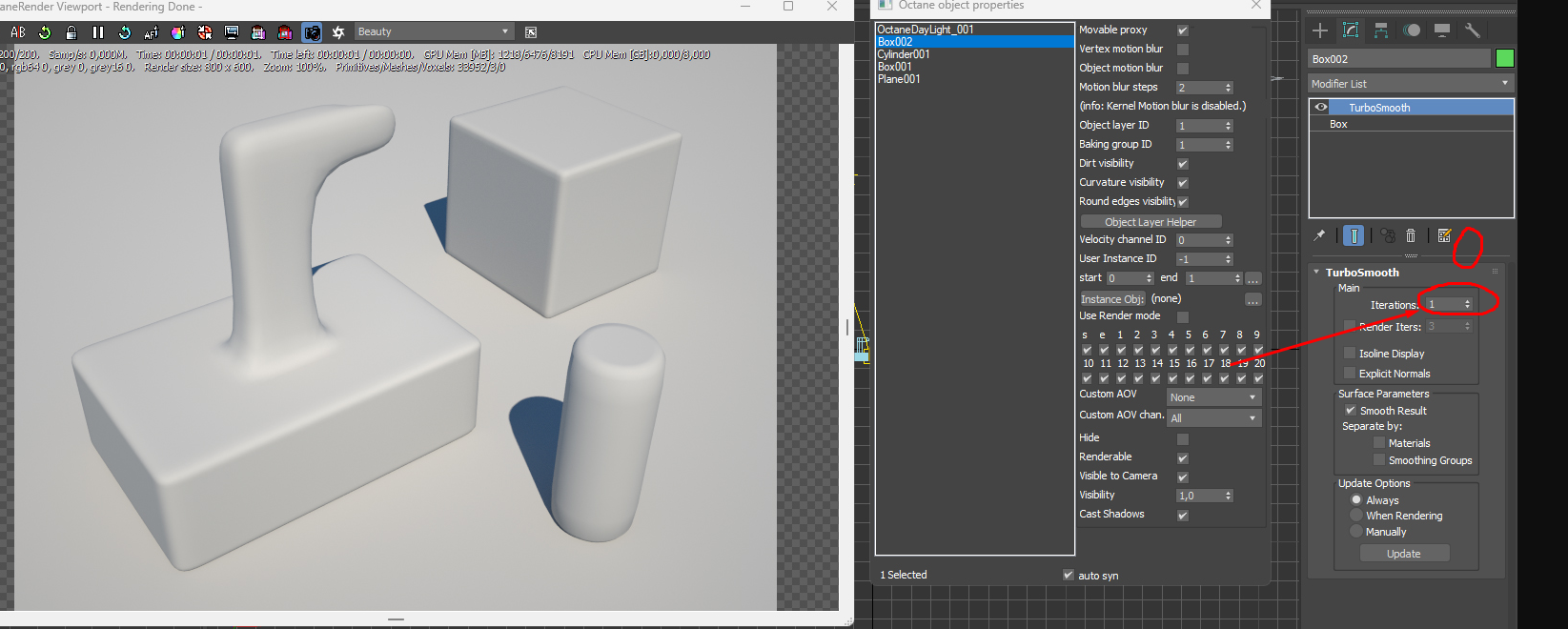Enable Separate by Materials checkbox
The image size is (1568, 629).
[x=1378, y=442]
